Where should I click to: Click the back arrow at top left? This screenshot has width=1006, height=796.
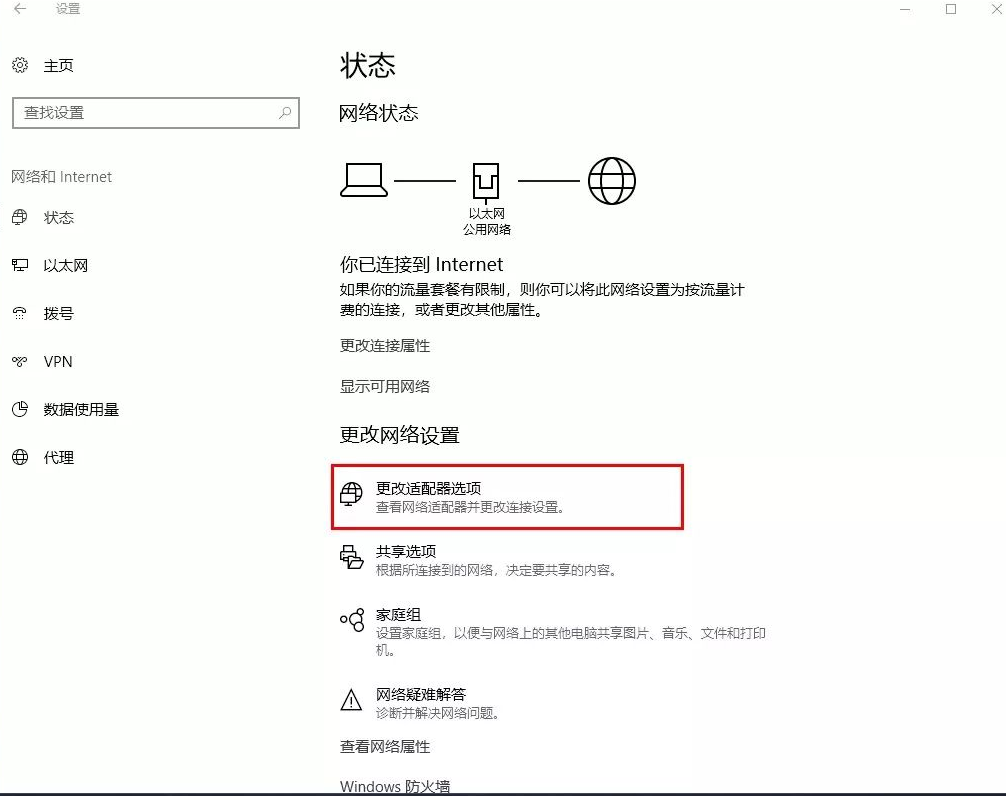click(19, 9)
